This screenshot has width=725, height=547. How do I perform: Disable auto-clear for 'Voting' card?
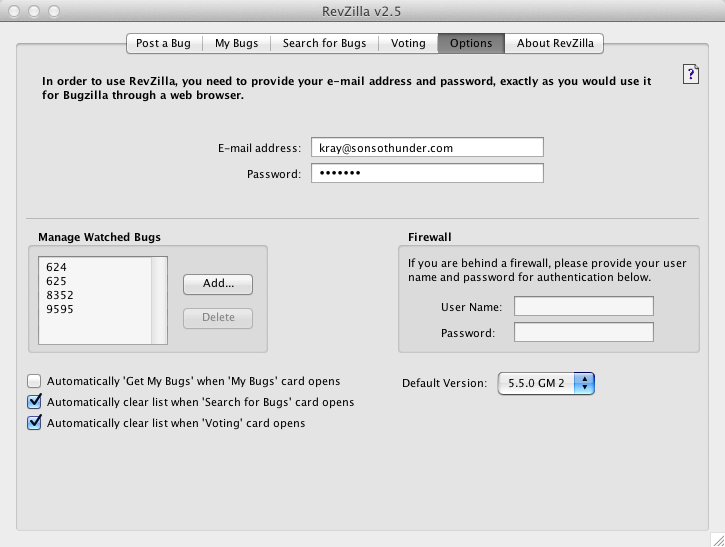(x=35, y=423)
